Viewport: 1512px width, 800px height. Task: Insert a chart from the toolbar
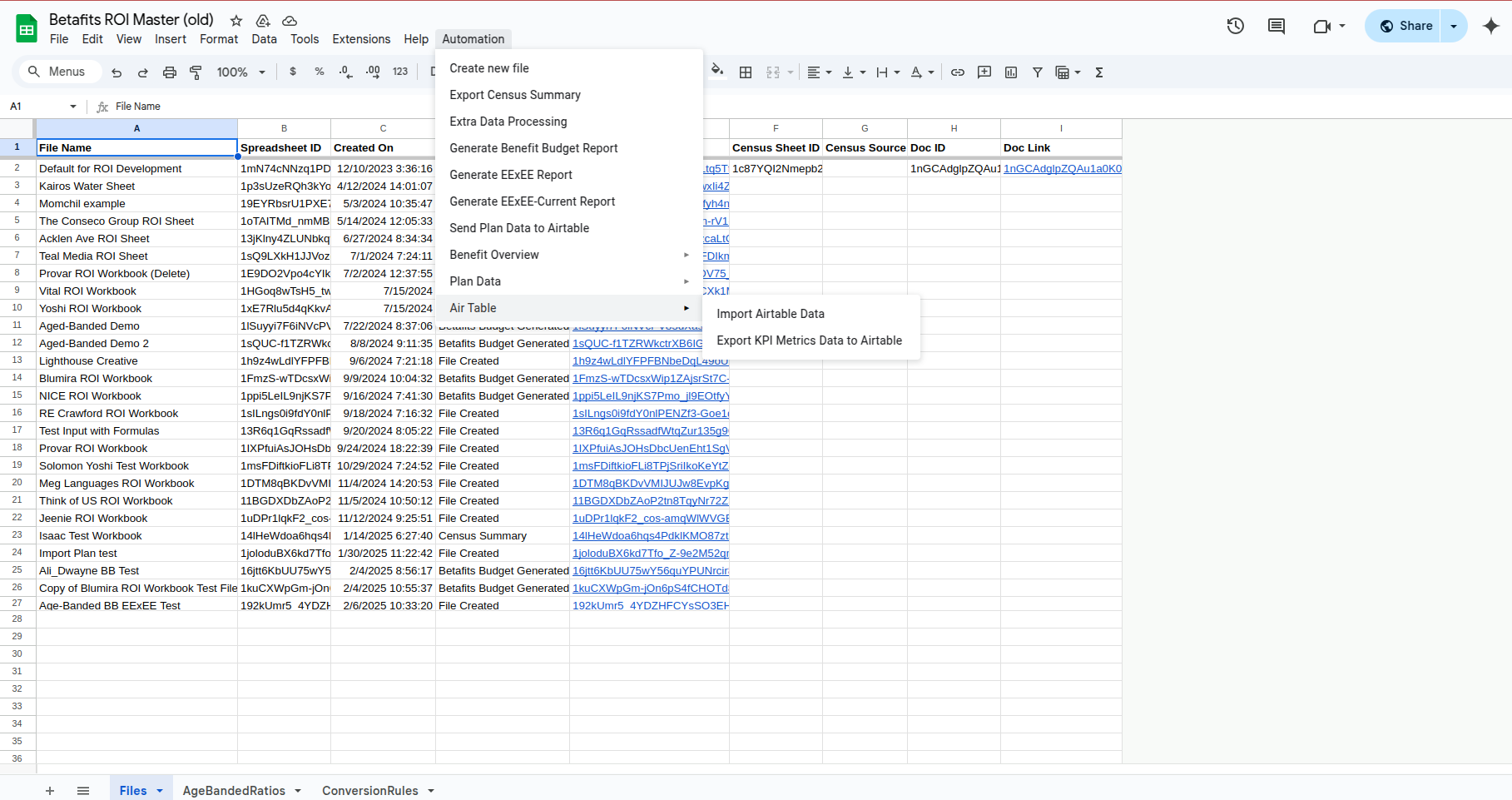(1011, 72)
